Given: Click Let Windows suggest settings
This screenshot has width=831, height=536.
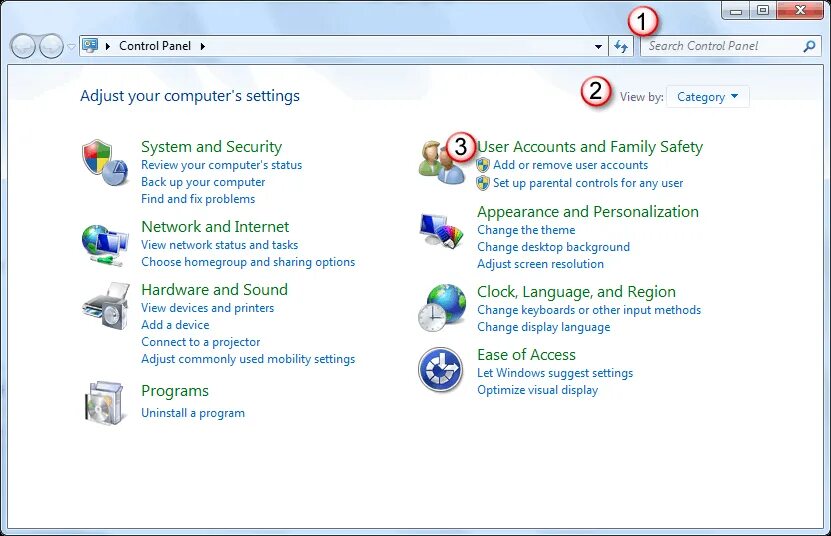Looking at the screenshot, I should (555, 373).
